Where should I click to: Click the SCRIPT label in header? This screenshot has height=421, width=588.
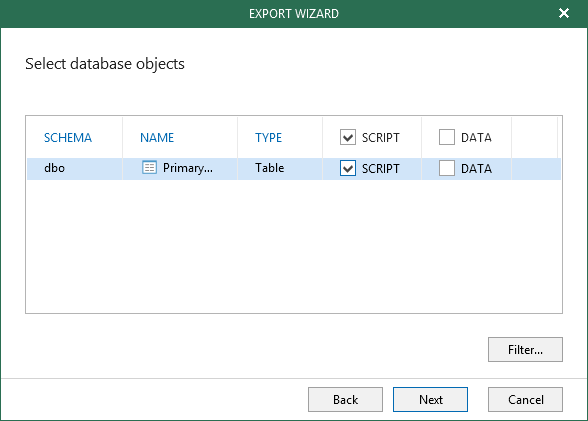pyautogui.click(x=381, y=138)
